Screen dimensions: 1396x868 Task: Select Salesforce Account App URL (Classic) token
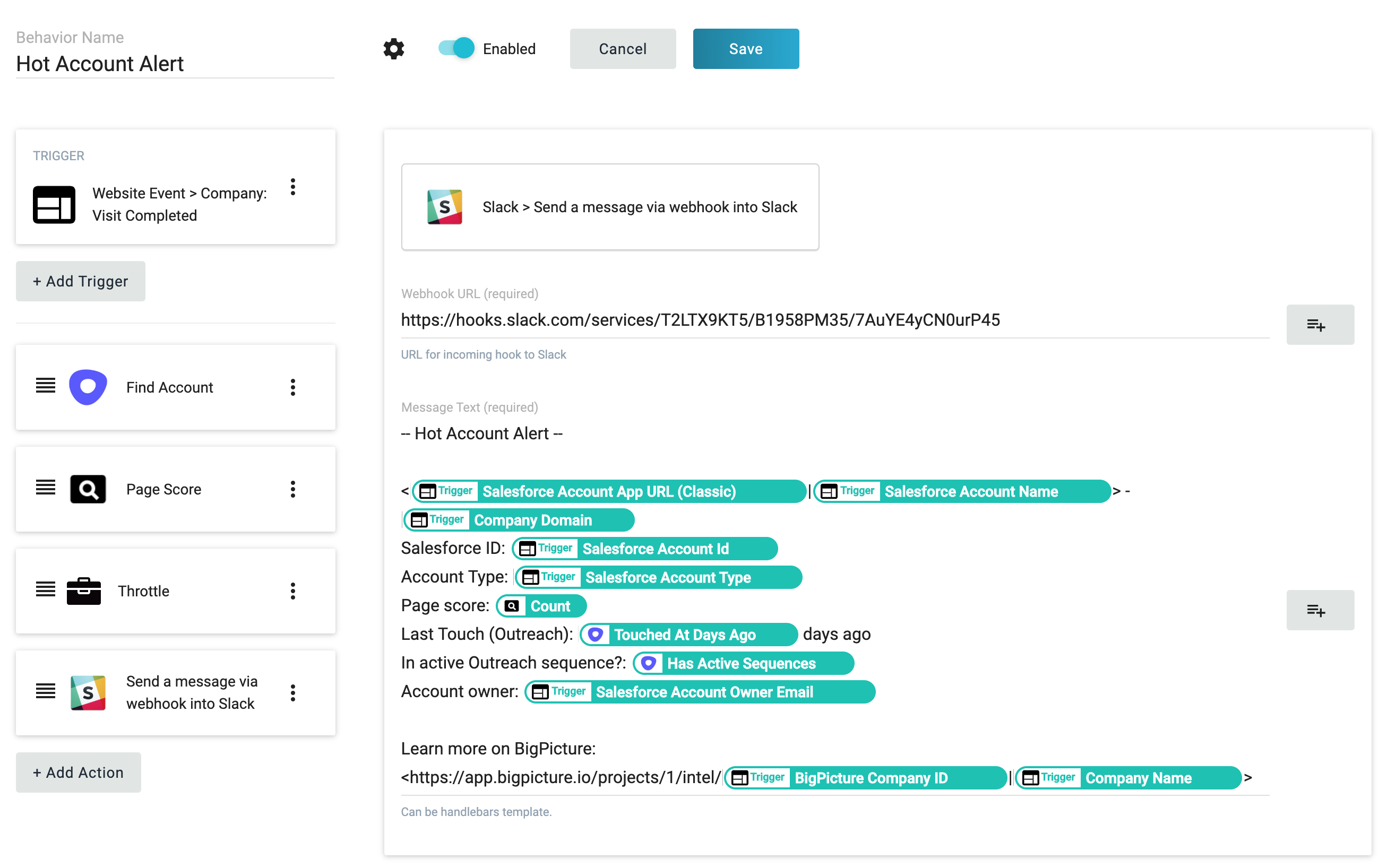coord(609,491)
